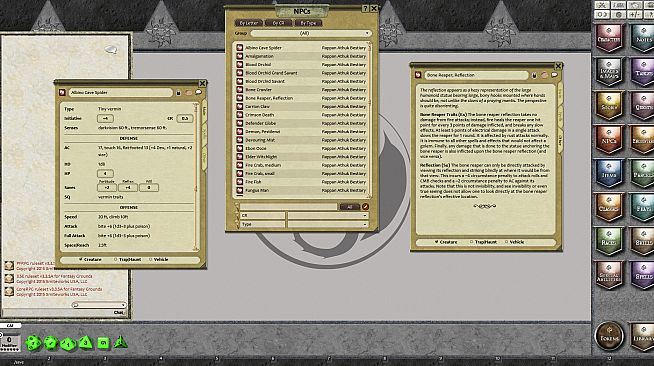Viewport: 654px width, 366px height.
Task: Click the Albino Cave Spider sheet scrollbar
Action: tap(196, 177)
